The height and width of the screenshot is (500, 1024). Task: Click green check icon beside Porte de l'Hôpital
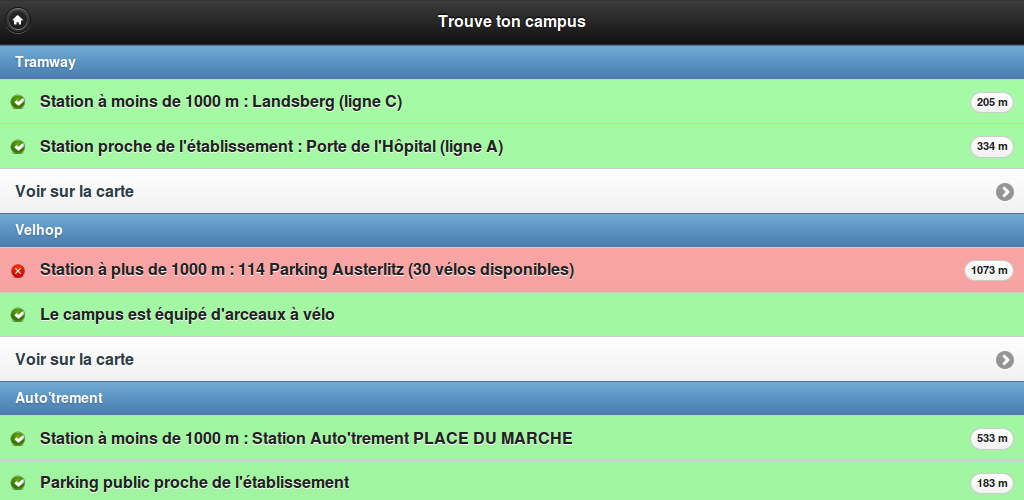[18, 147]
